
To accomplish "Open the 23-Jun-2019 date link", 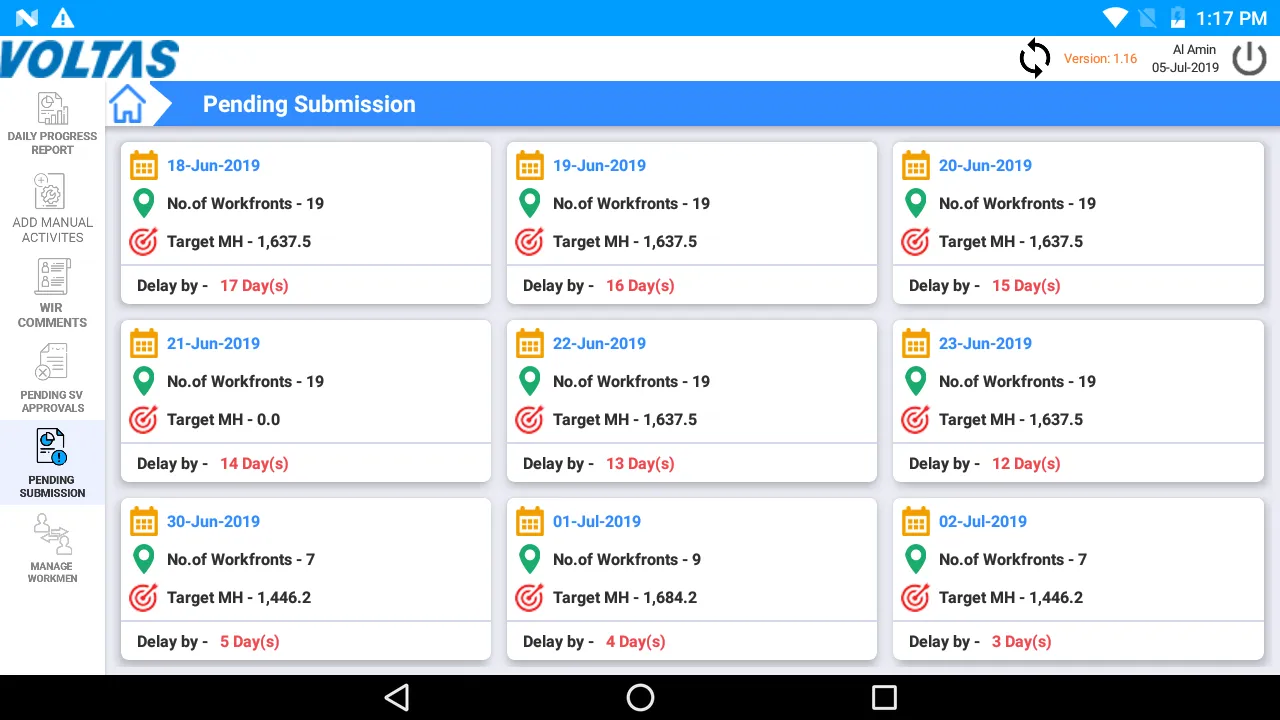I will [985, 344].
